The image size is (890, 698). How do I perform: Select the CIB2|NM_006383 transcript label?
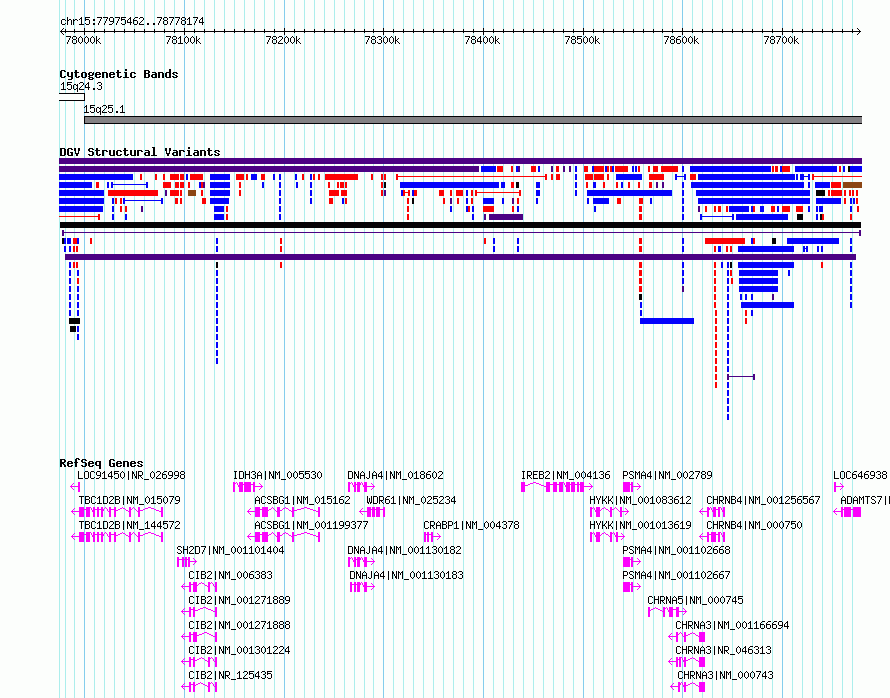point(230,575)
